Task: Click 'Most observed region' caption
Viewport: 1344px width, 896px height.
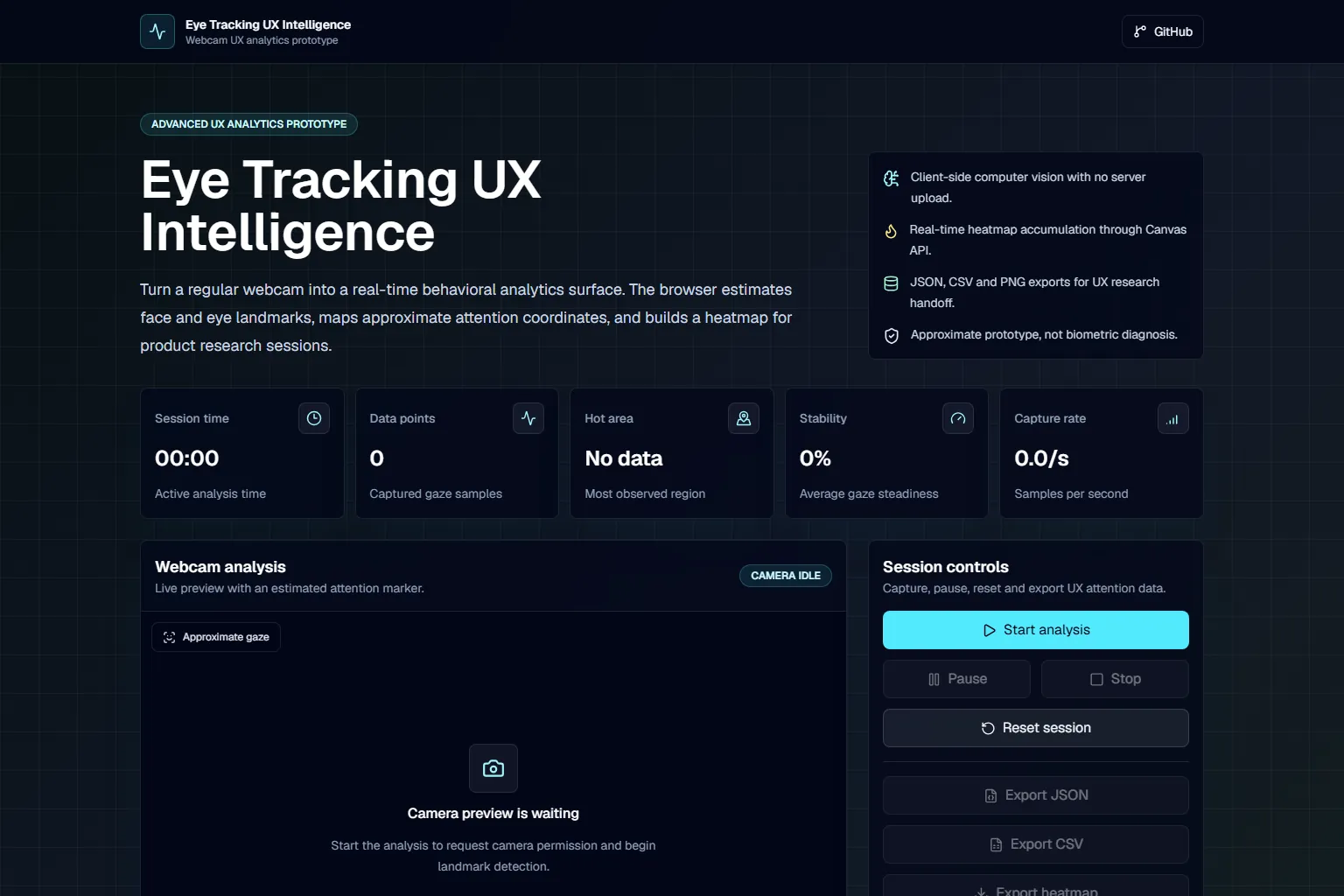Action: click(645, 493)
